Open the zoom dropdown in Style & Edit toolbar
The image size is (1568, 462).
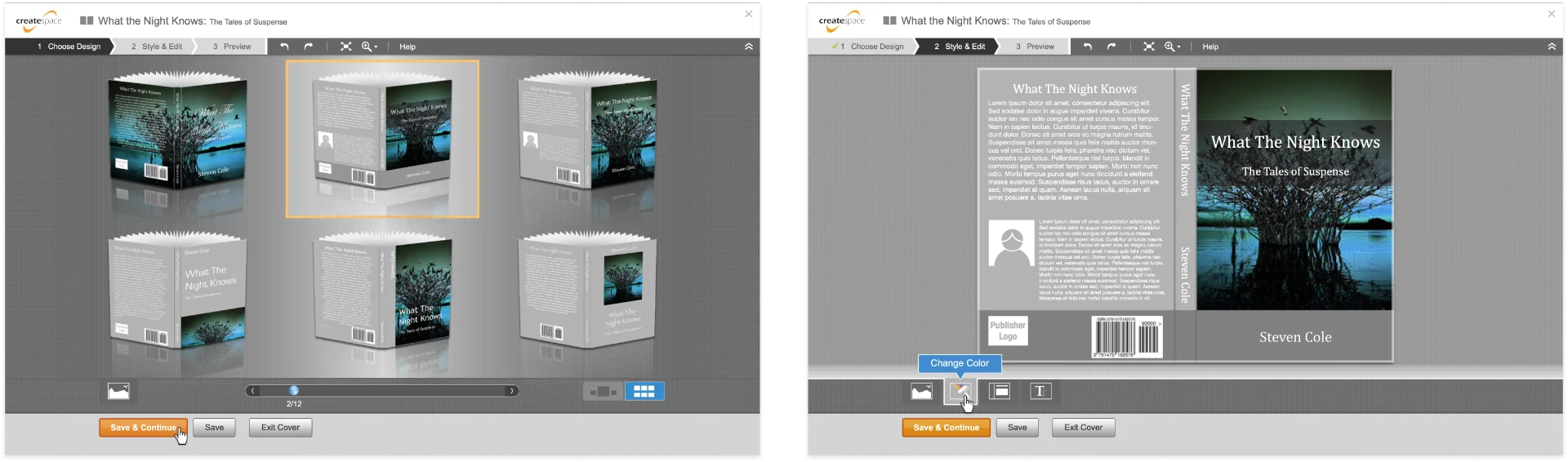click(x=1174, y=47)
